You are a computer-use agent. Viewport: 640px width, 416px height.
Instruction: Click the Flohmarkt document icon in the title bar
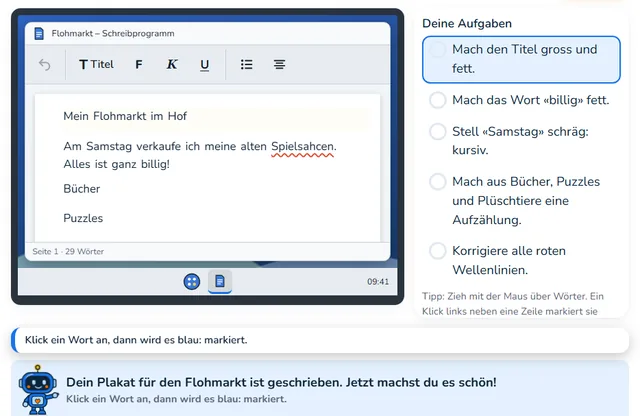pos(39,33)
